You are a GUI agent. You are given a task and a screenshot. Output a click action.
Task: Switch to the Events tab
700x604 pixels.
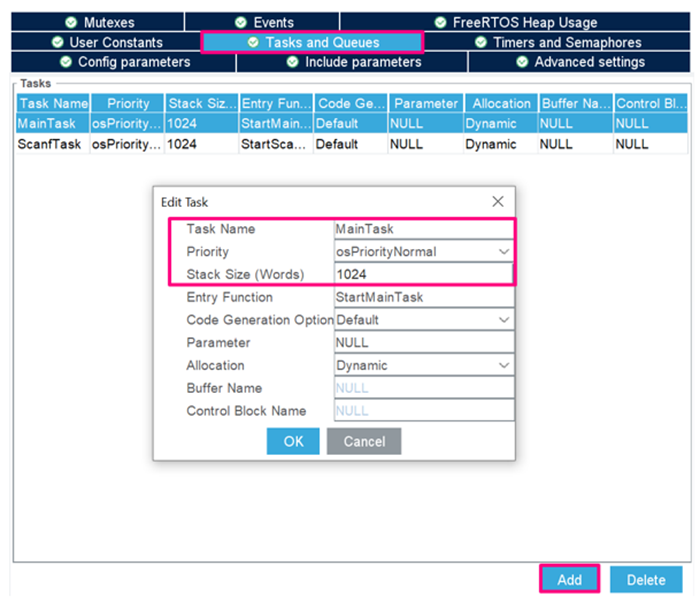click(x=263, y=22)
